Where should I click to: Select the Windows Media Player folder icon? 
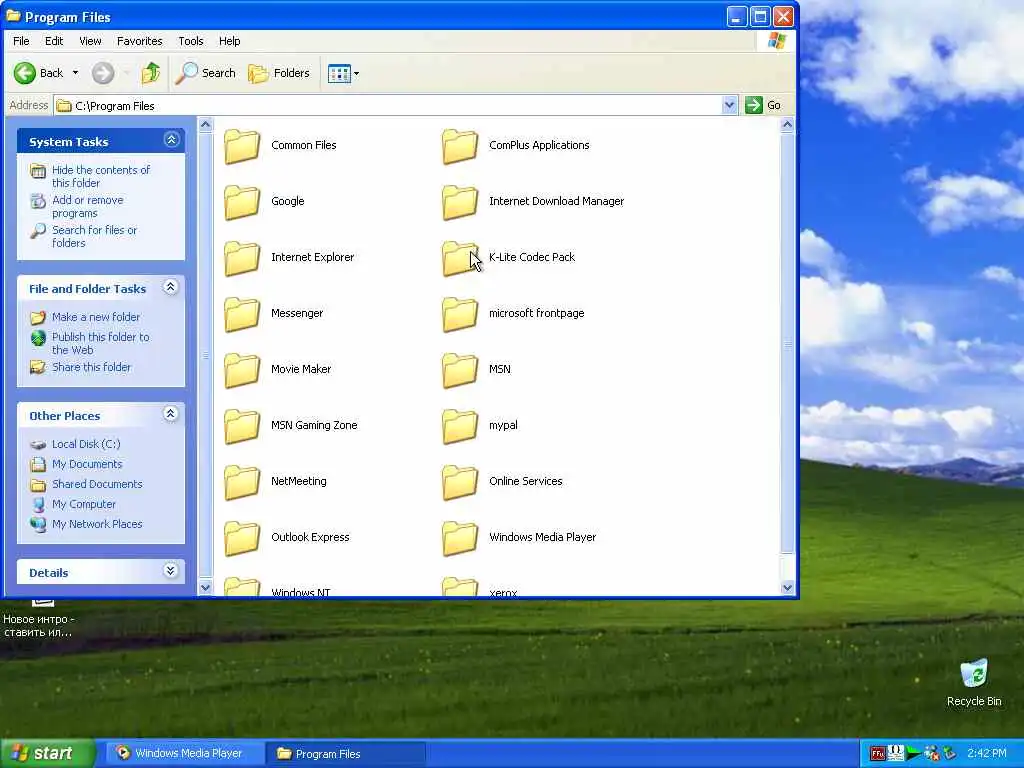pos(460,539)
